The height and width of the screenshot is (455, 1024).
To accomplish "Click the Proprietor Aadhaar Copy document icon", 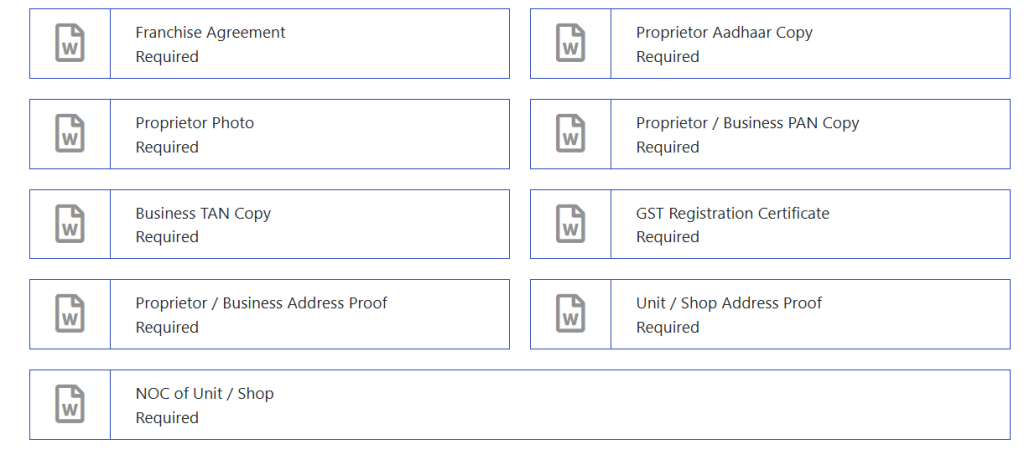I will tap(570, 44).
